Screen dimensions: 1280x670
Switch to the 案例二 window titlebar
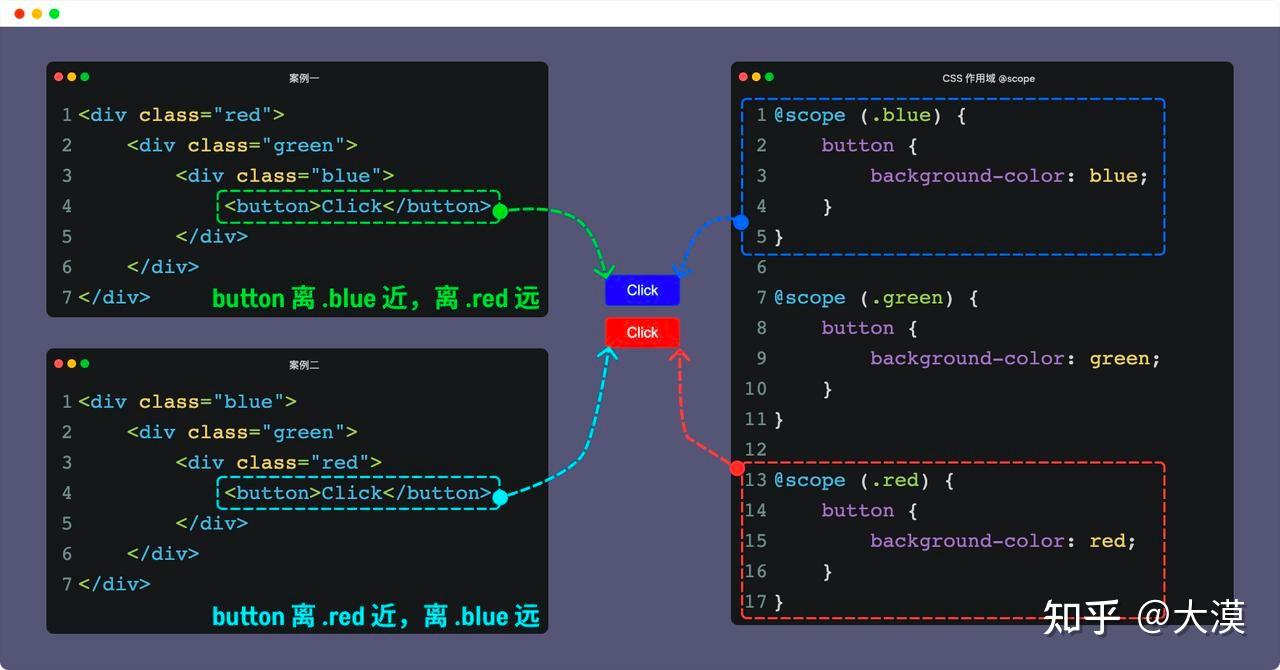(x=301, y=363)
